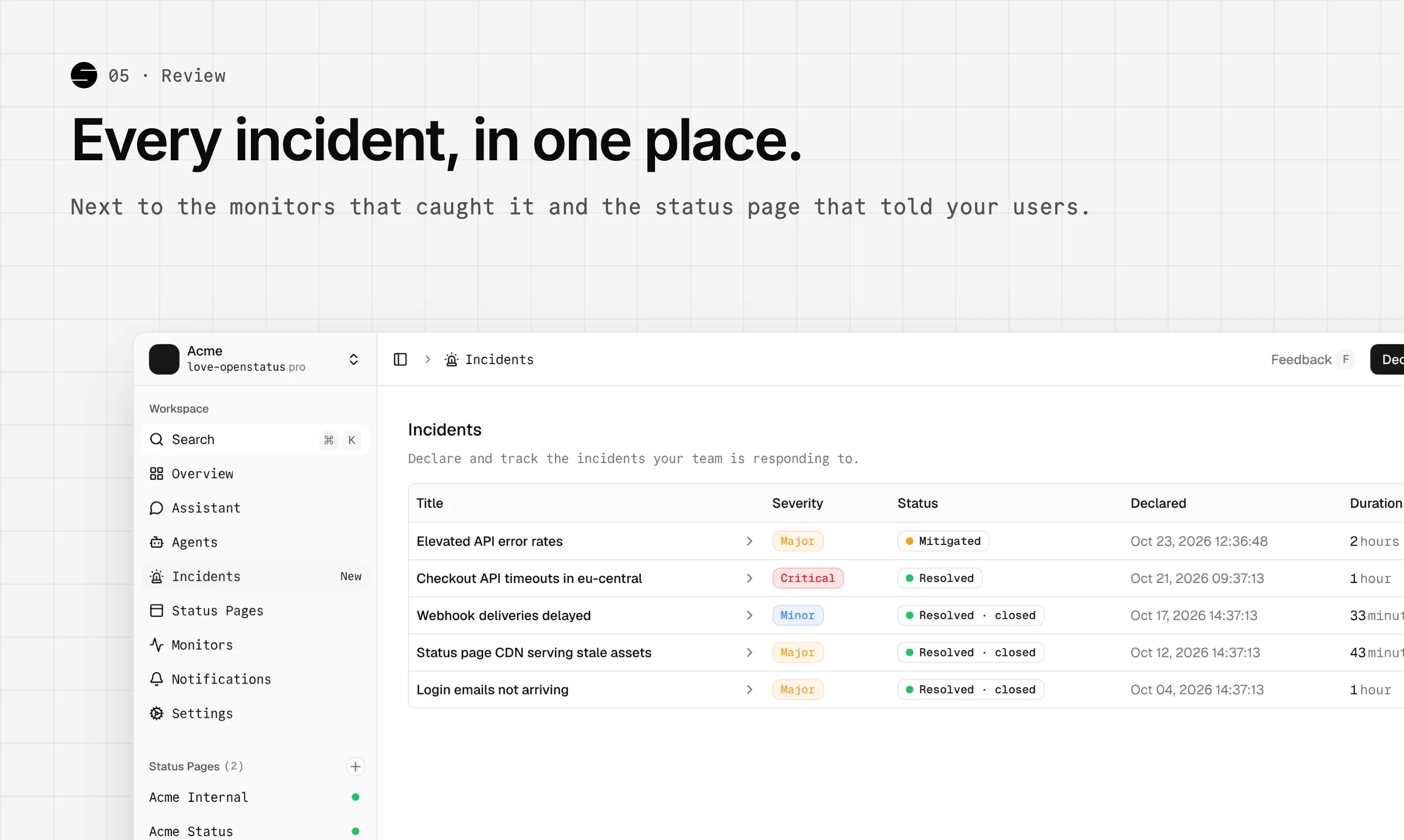Click the dark Declare button
Image resolution: width=1404 pixels, height=840 pixels.
click(1387, 359)
